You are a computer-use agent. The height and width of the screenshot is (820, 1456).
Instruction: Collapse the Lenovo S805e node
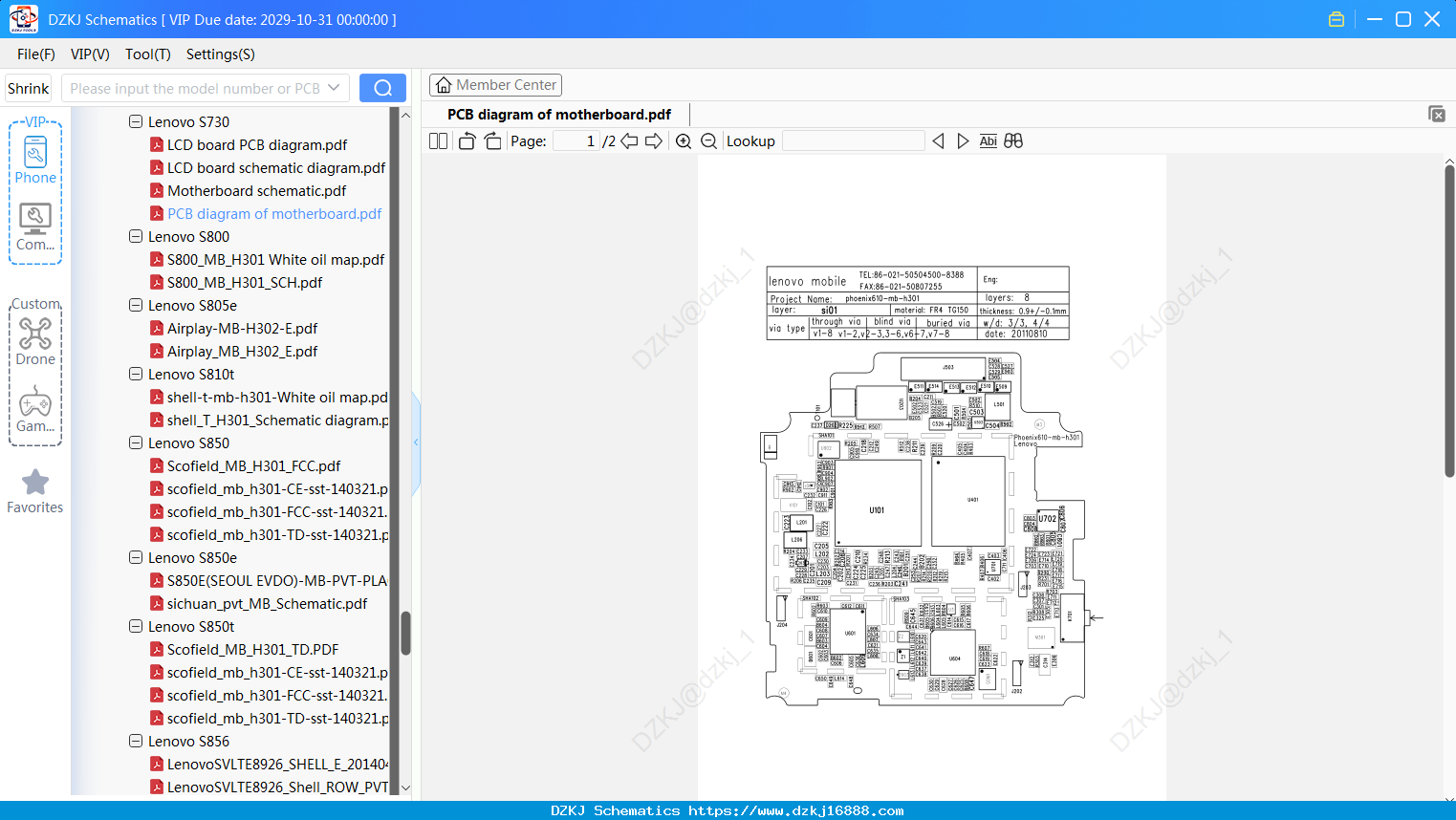[x=136, y=306]
